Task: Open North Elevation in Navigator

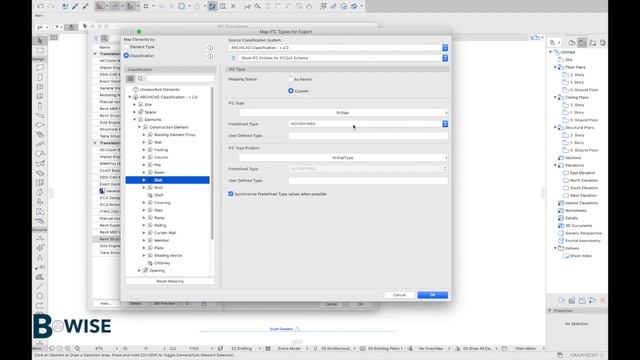Action: [584, 180]
